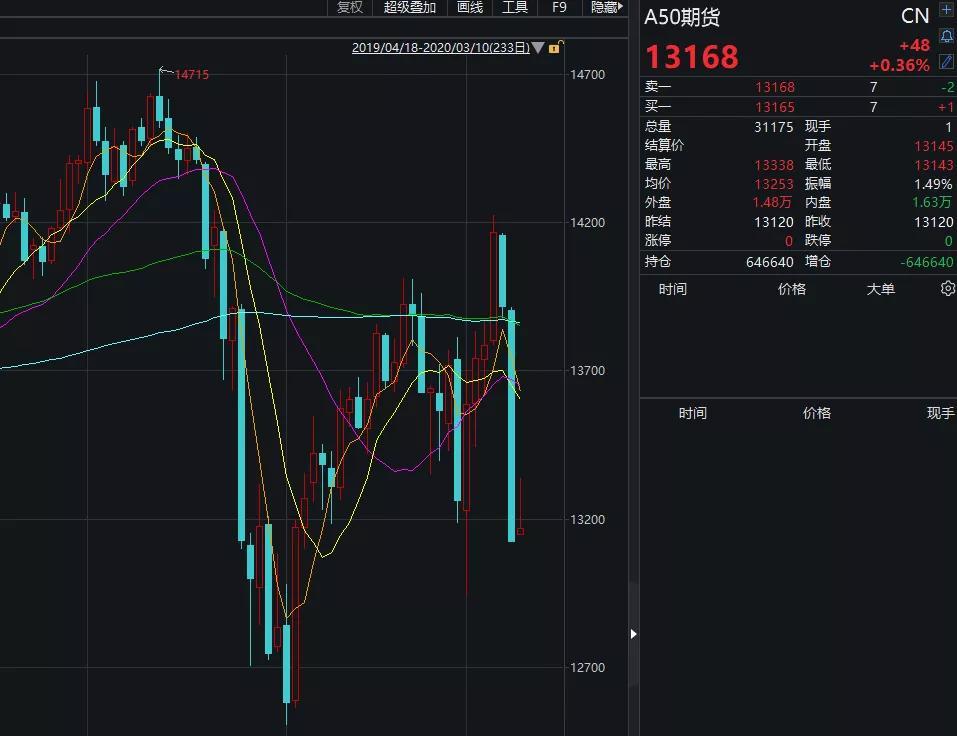The height and width of the screenshot is (736, 957).
Task: Open the 复权 adjustment menu
Action: pos(350,7)
